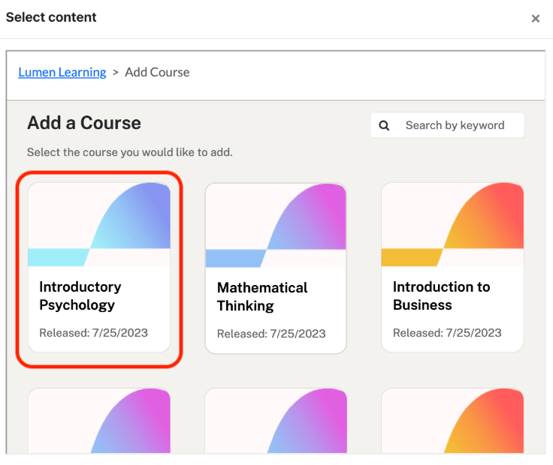The image size is (553, 465).
Task: Select the Introductory Psychology course card
Action: (x=99, y=267)
